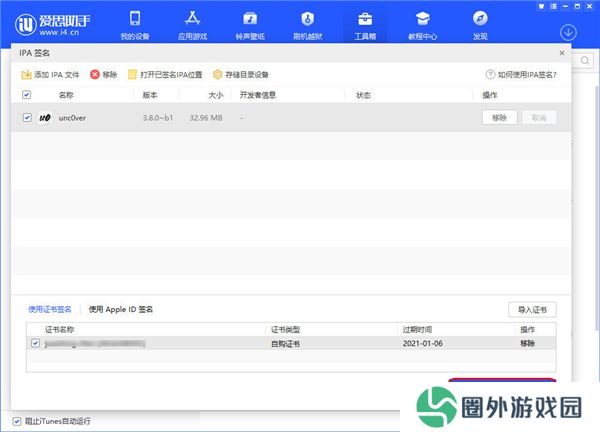Click the 移除 button in unc0ver row

point(499,117)
